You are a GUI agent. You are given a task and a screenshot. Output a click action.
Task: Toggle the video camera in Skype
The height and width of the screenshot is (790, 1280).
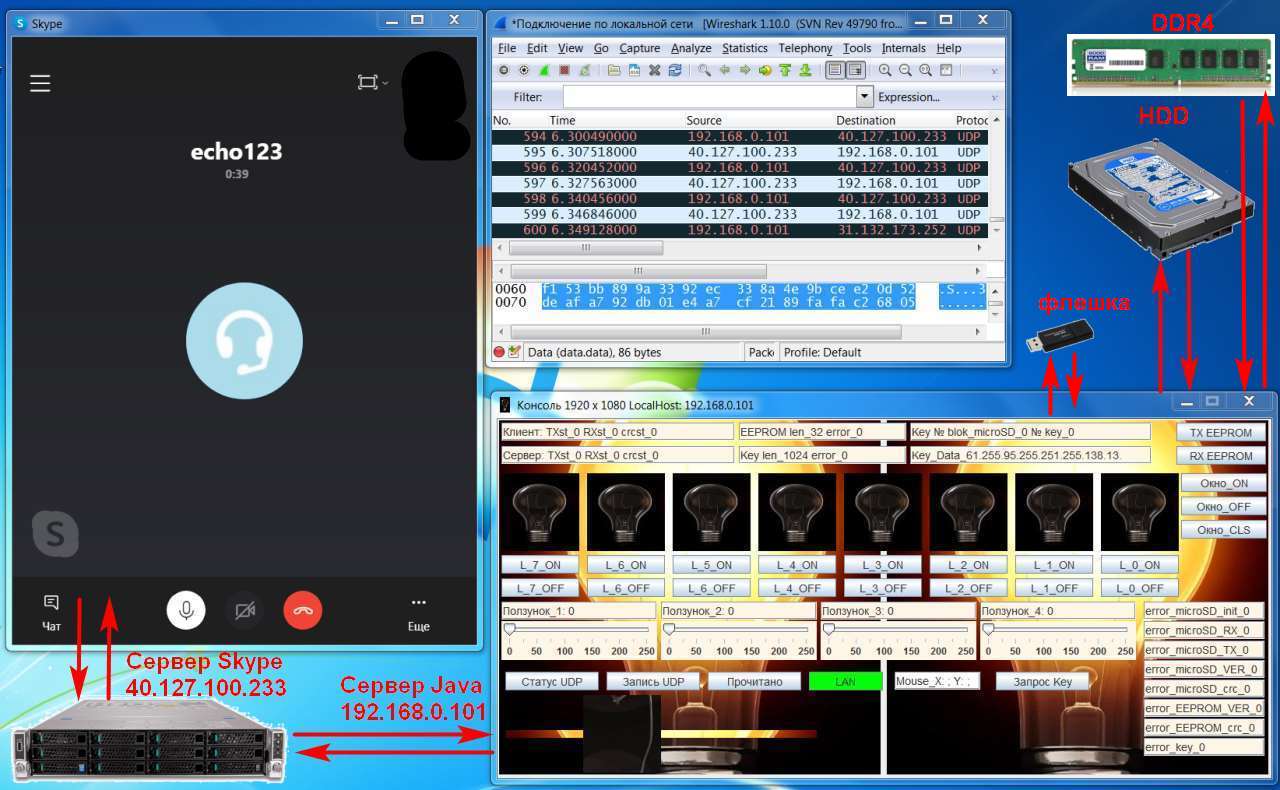click(244, 609)
